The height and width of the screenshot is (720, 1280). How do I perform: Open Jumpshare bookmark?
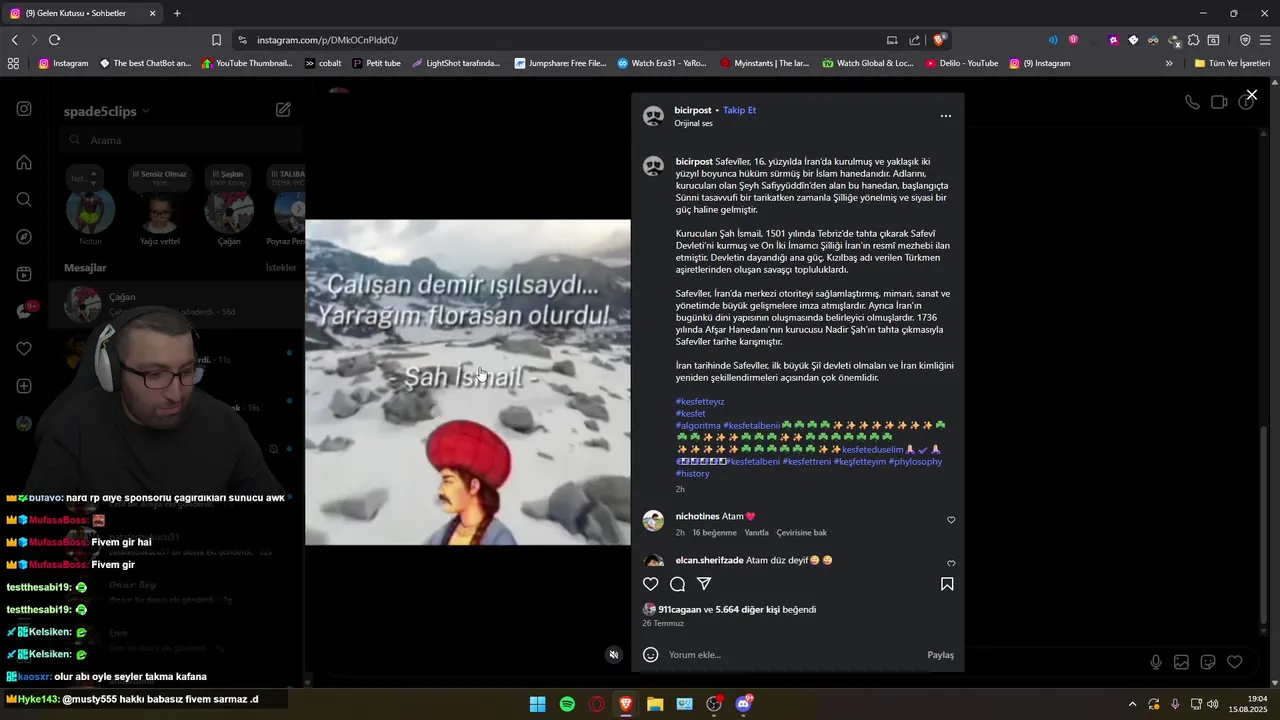pyautogui.click(x=560, y=63)
